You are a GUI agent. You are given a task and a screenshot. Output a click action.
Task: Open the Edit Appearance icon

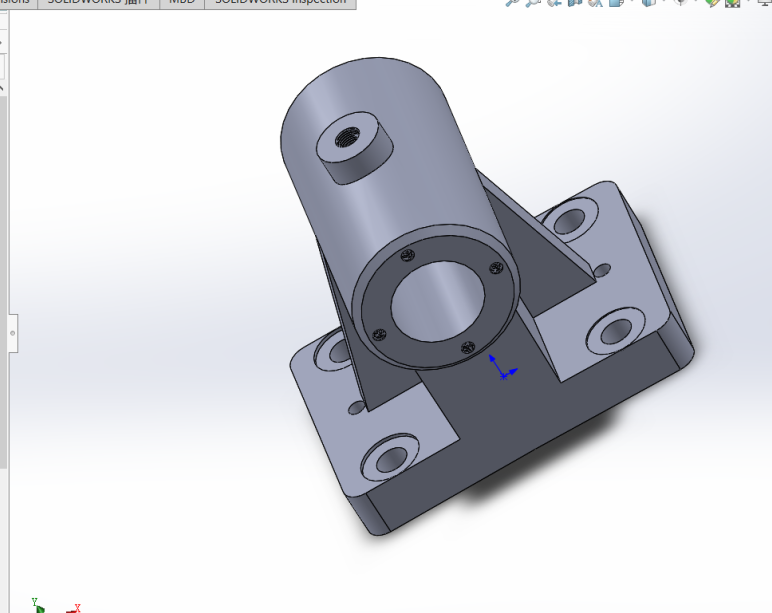click(x=712, y=2)
